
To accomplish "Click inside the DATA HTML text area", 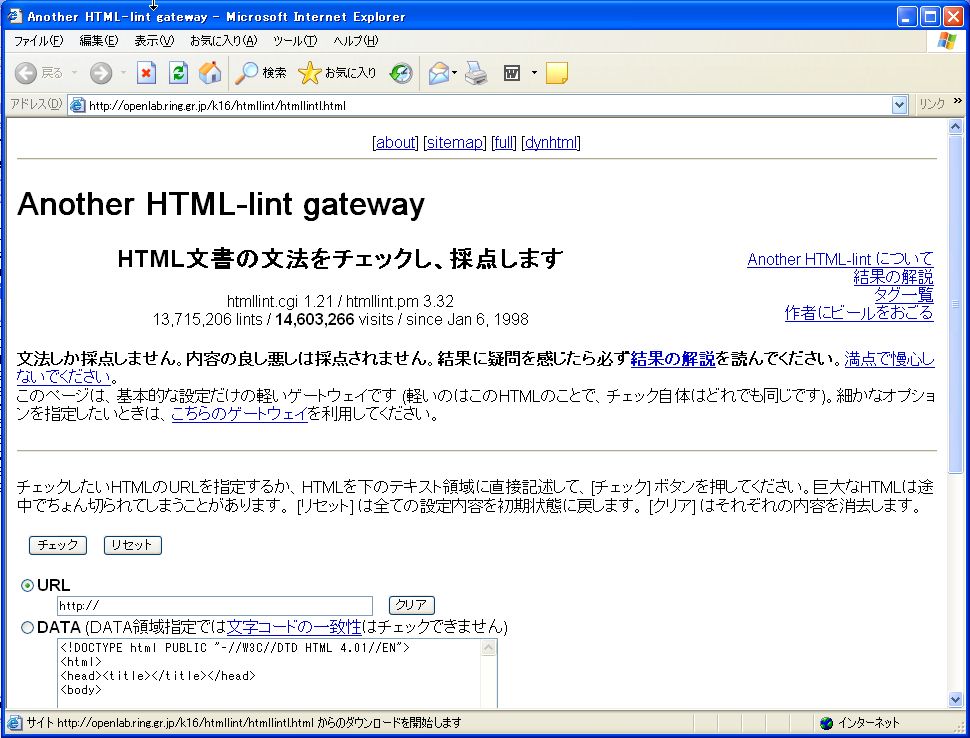I will [270, 674].
